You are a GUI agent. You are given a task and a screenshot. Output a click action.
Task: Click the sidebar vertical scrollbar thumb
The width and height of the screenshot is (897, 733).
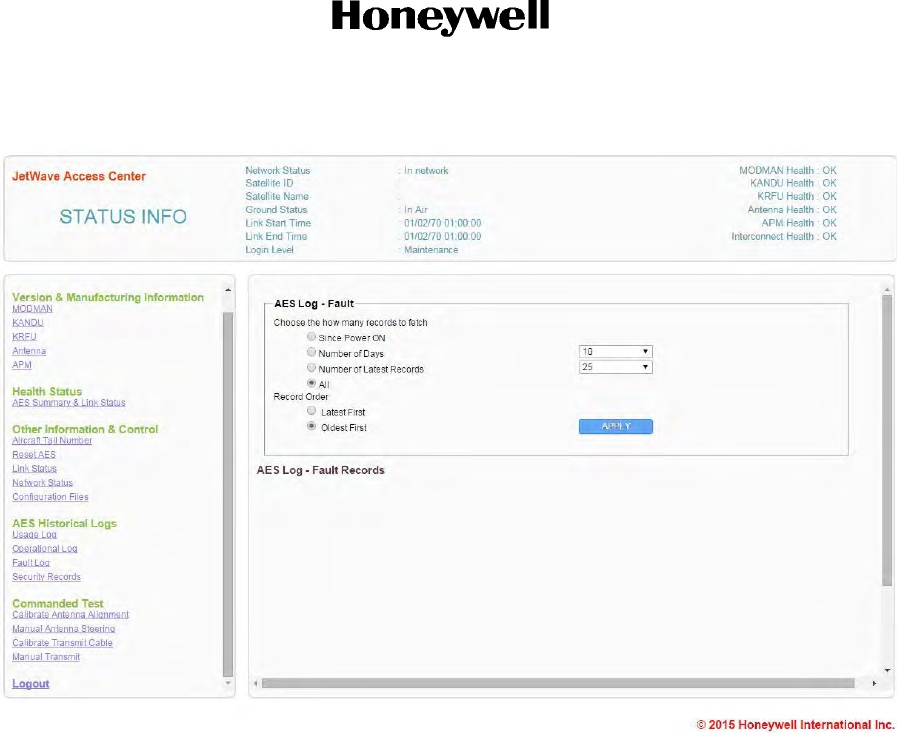coord(228,494)
